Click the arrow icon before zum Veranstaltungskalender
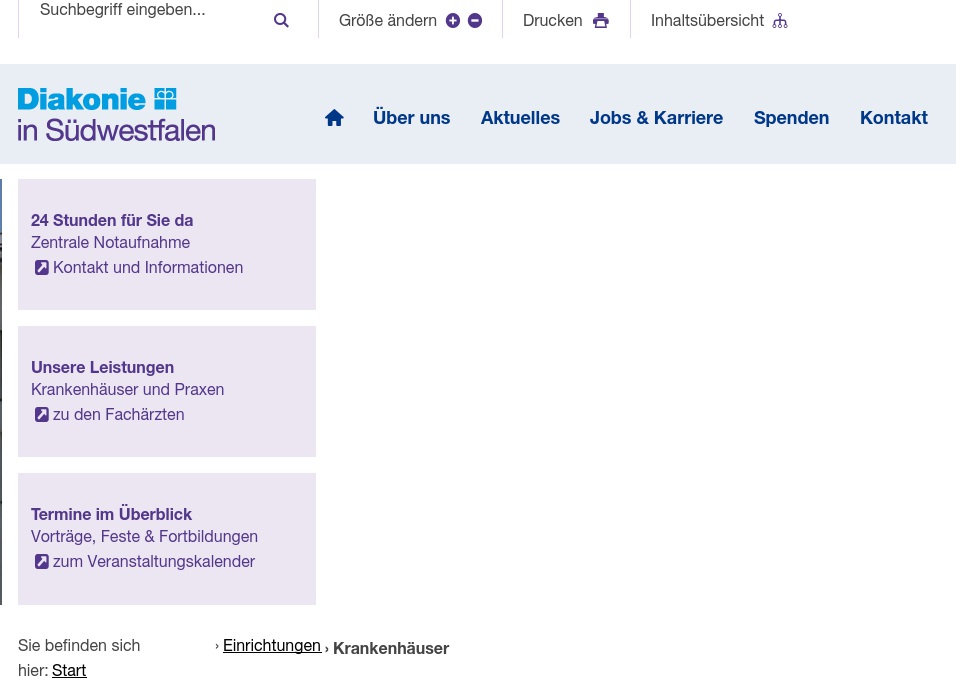Viewport: 956px width, 700px height. [42, 561]
